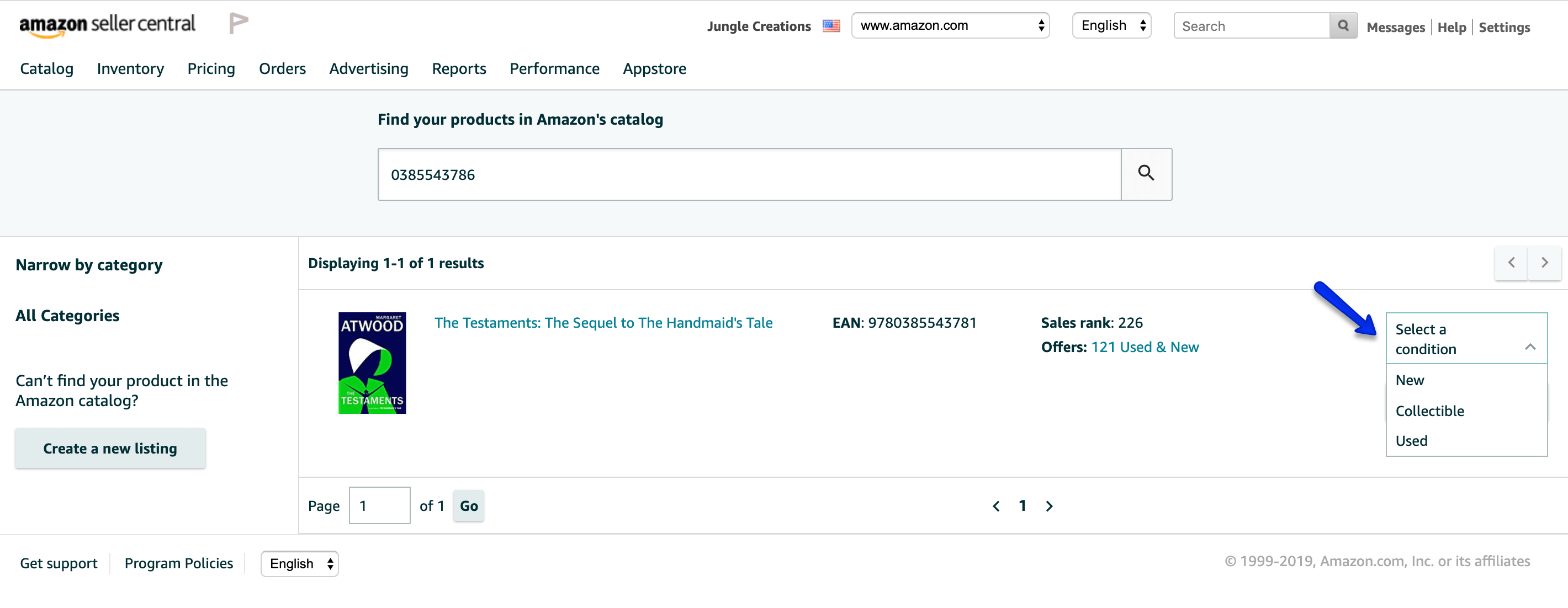Click the flag notification icon beside logo
1568x608 pixels.
pyautogui.click(x=239, y=24)
